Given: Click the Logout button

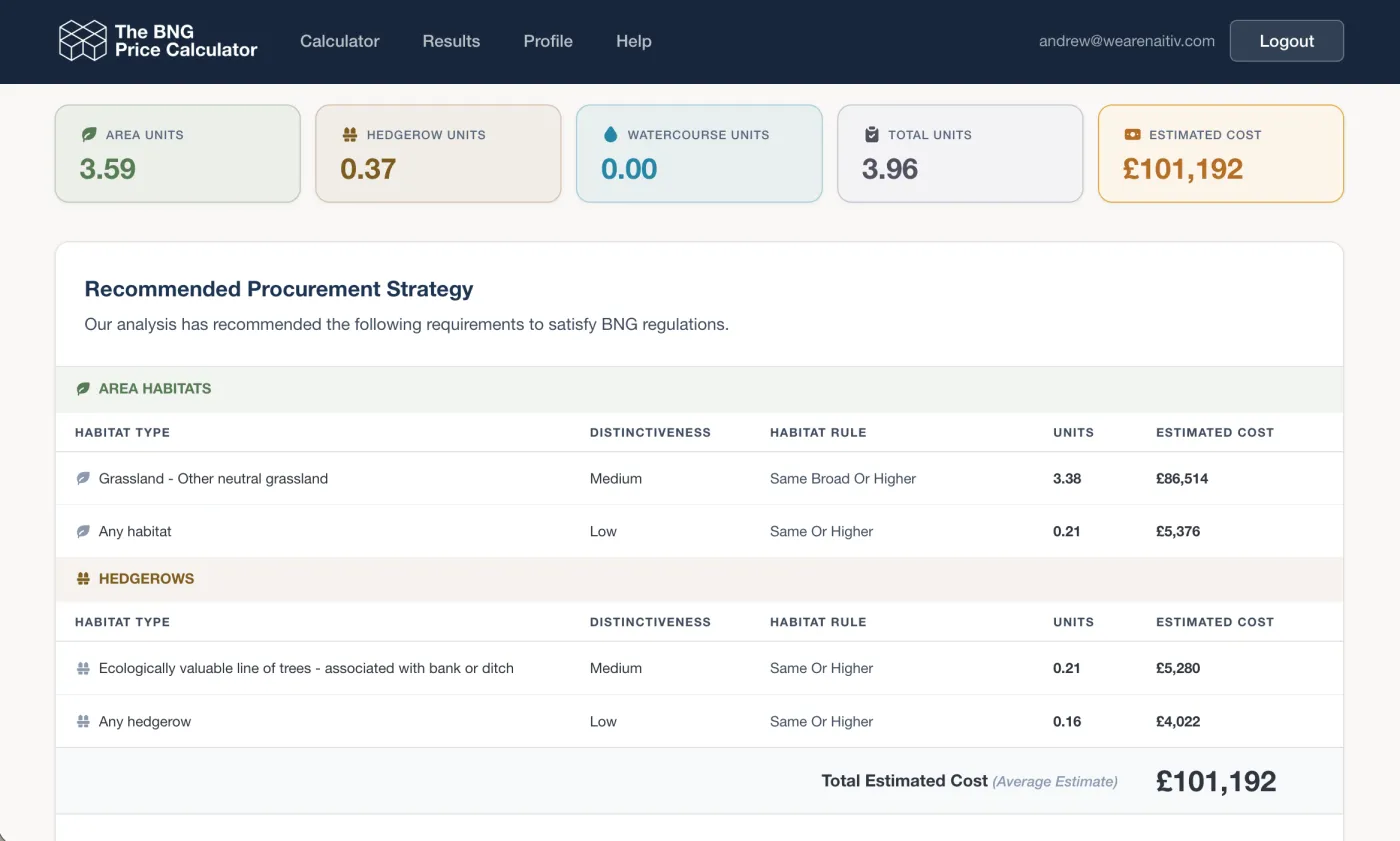Looking at the screenshot, I should click(1287, 41).
